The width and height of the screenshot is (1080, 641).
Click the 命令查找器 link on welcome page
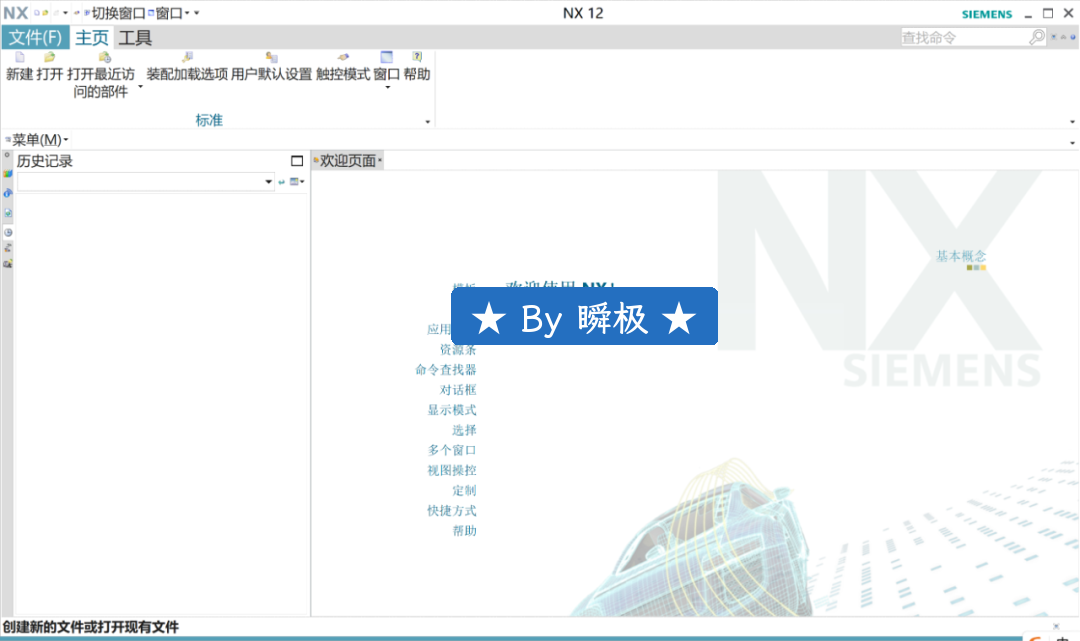click(446, 370)
